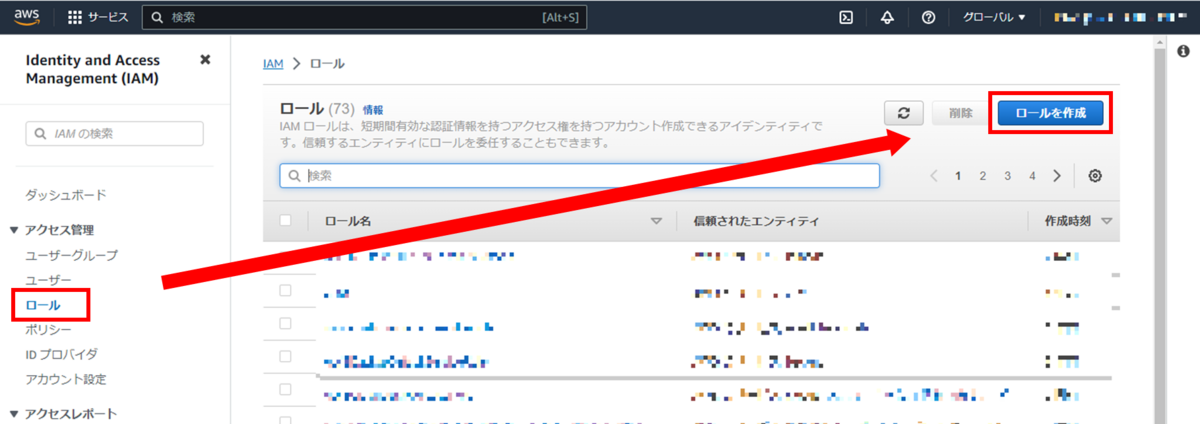This screenshot has width=1200, height=424.
Task: Go to roles page 4
Action: pos(1032,176)
